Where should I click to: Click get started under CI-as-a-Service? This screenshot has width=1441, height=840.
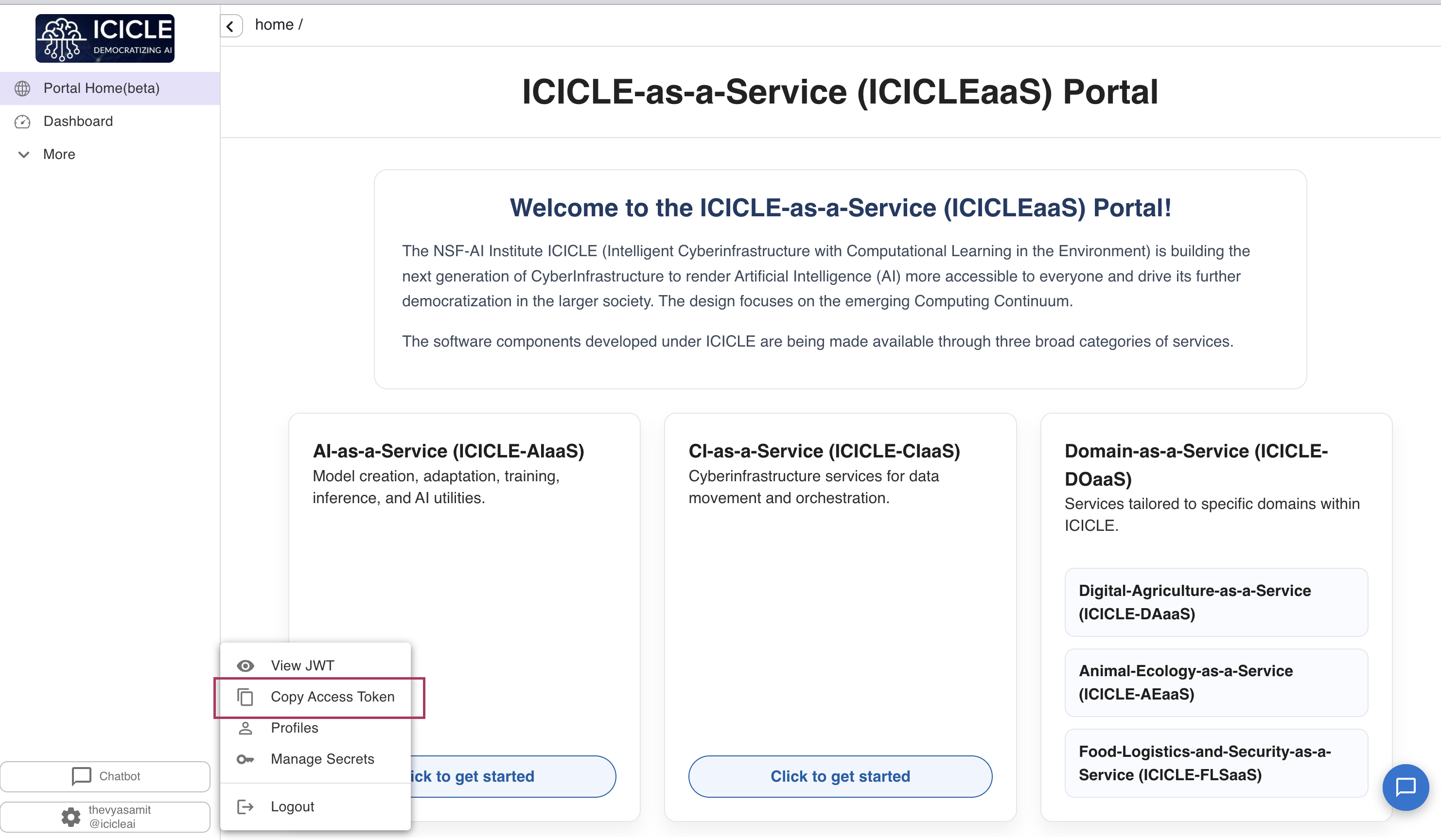(840, 776)
